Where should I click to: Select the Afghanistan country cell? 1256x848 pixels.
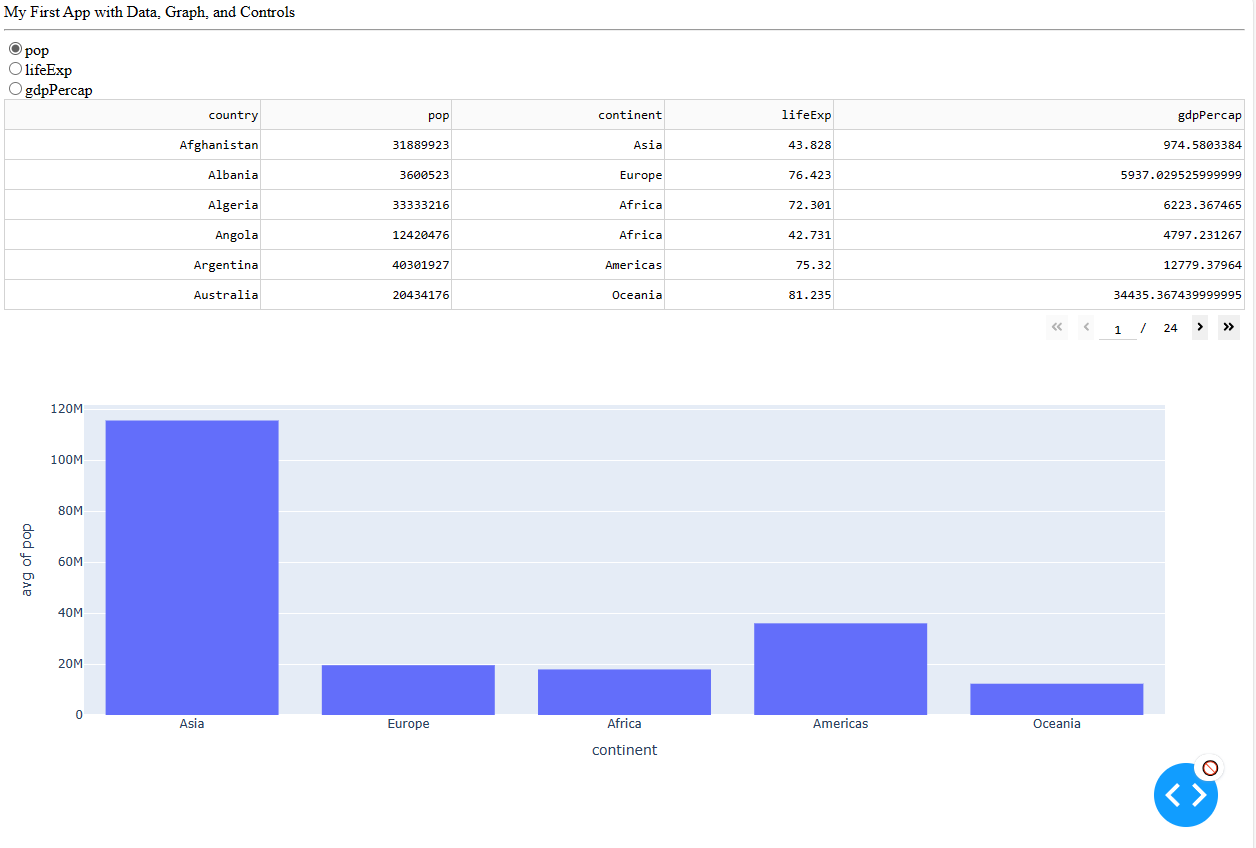tap(218, 145)
